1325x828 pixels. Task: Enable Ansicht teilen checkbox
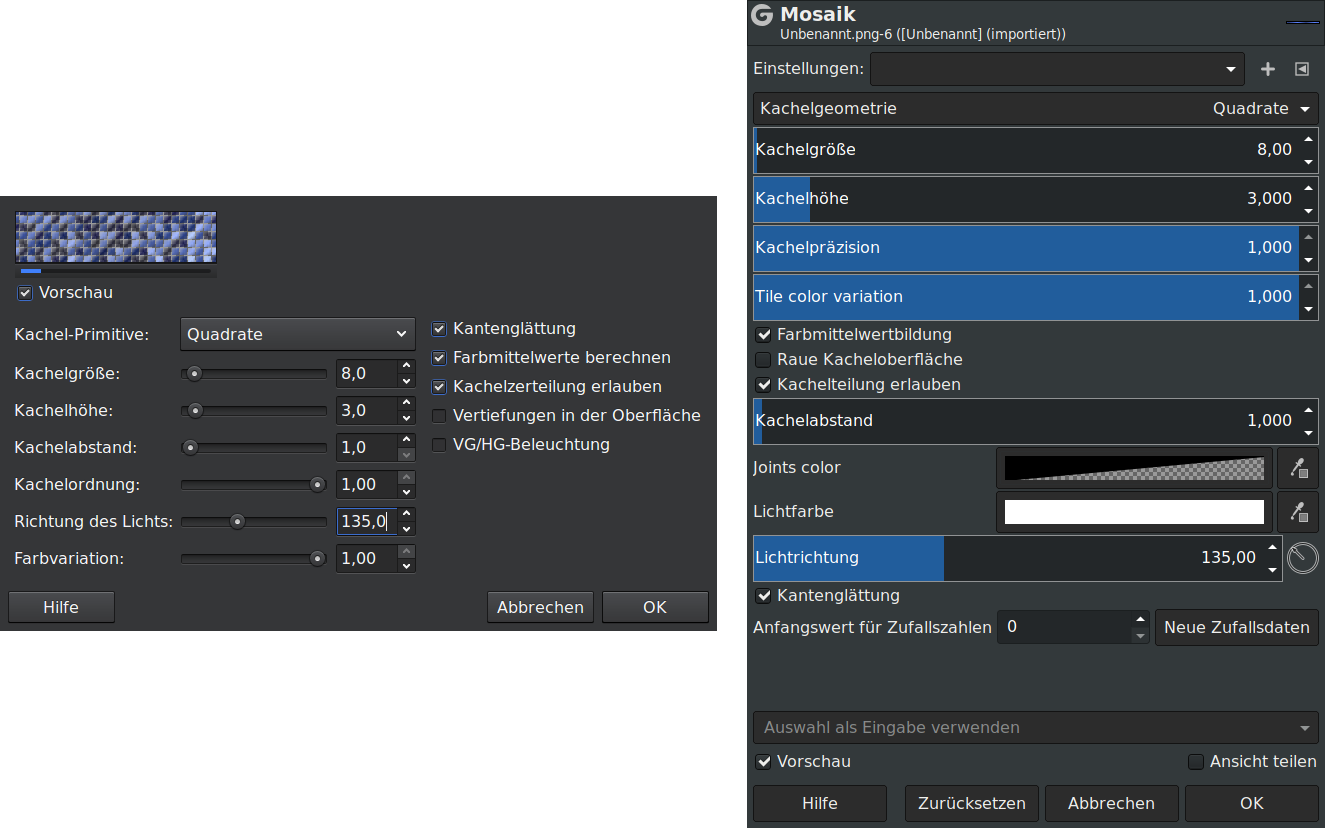pyautogui.click(x=1196, y=762)
